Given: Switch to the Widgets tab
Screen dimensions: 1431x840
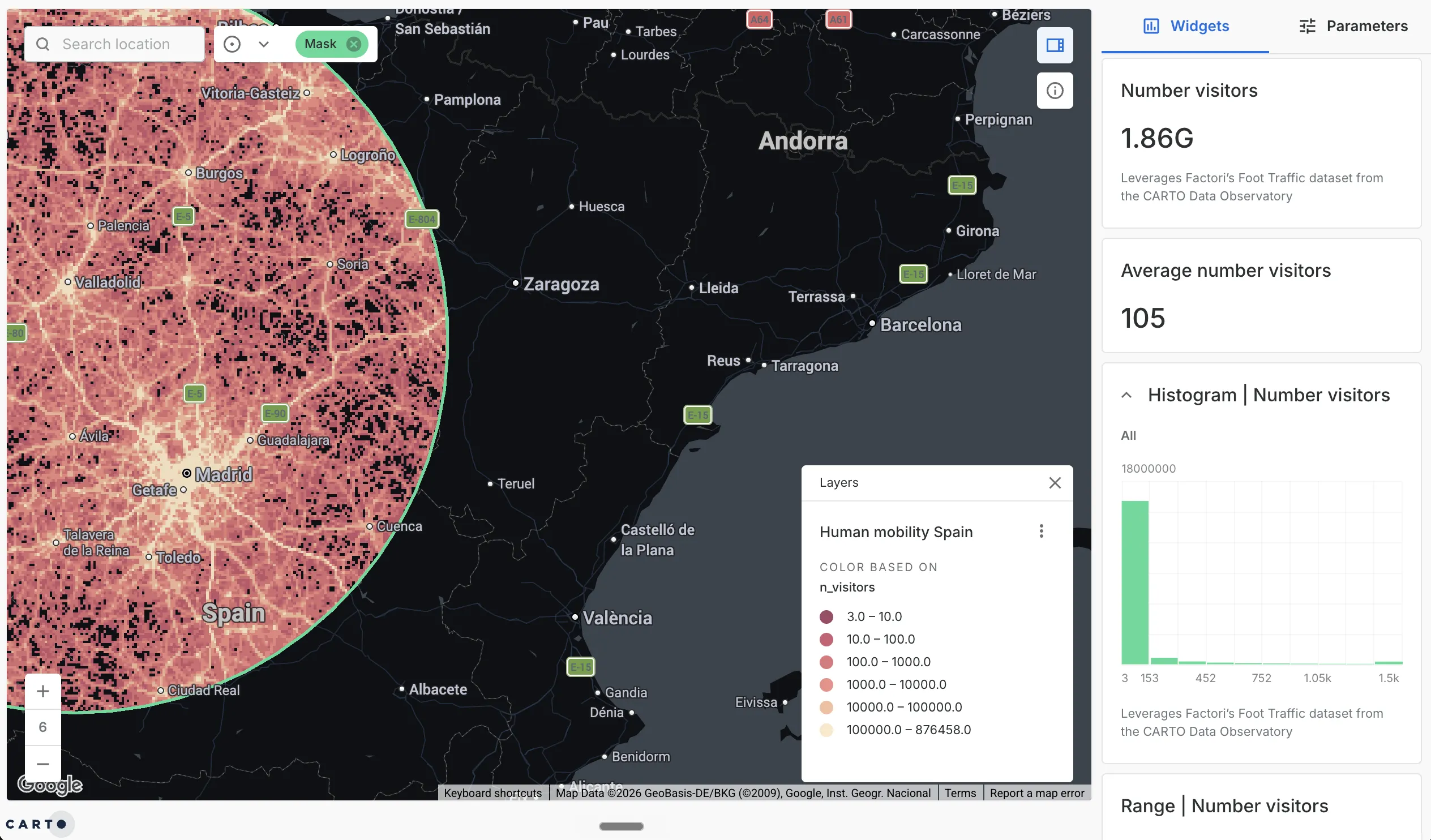Looking at the screenshot, I should (1185, 26).
